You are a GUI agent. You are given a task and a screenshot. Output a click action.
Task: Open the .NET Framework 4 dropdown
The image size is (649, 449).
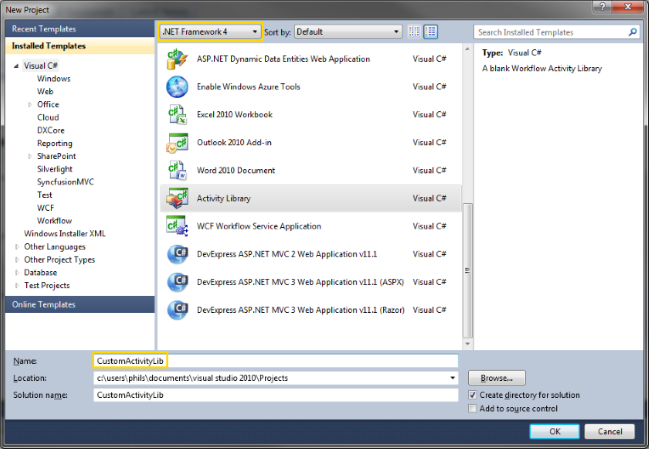coord(210,31)
